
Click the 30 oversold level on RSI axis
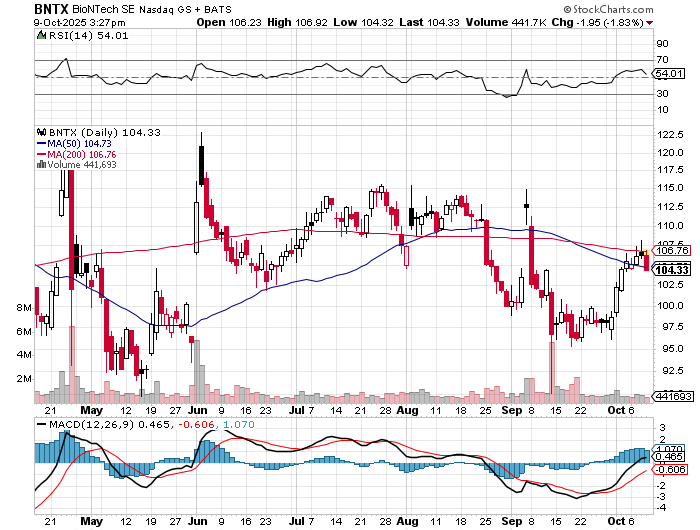[x=662, y=93]
